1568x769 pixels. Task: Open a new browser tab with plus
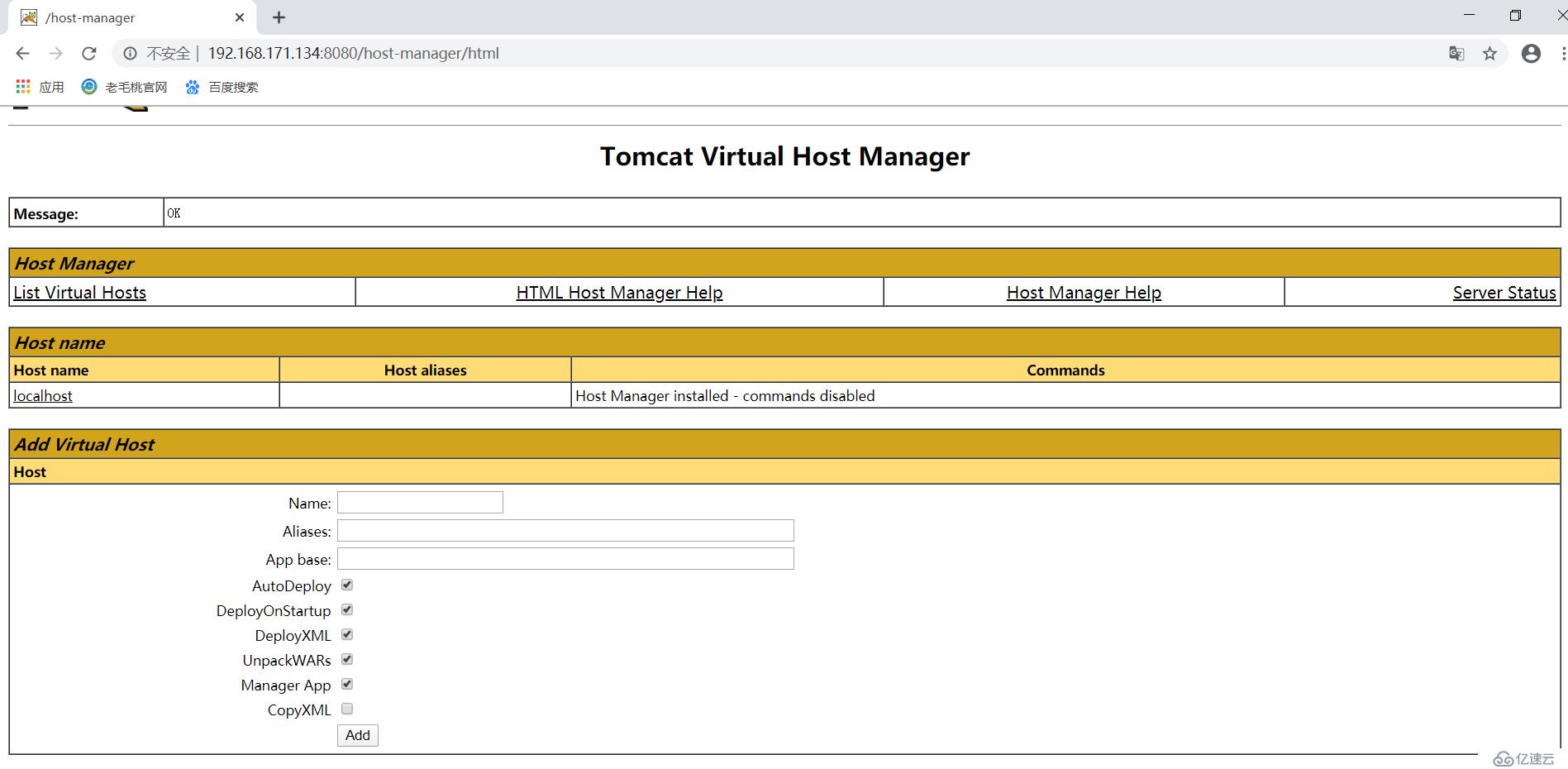(279, 17)
